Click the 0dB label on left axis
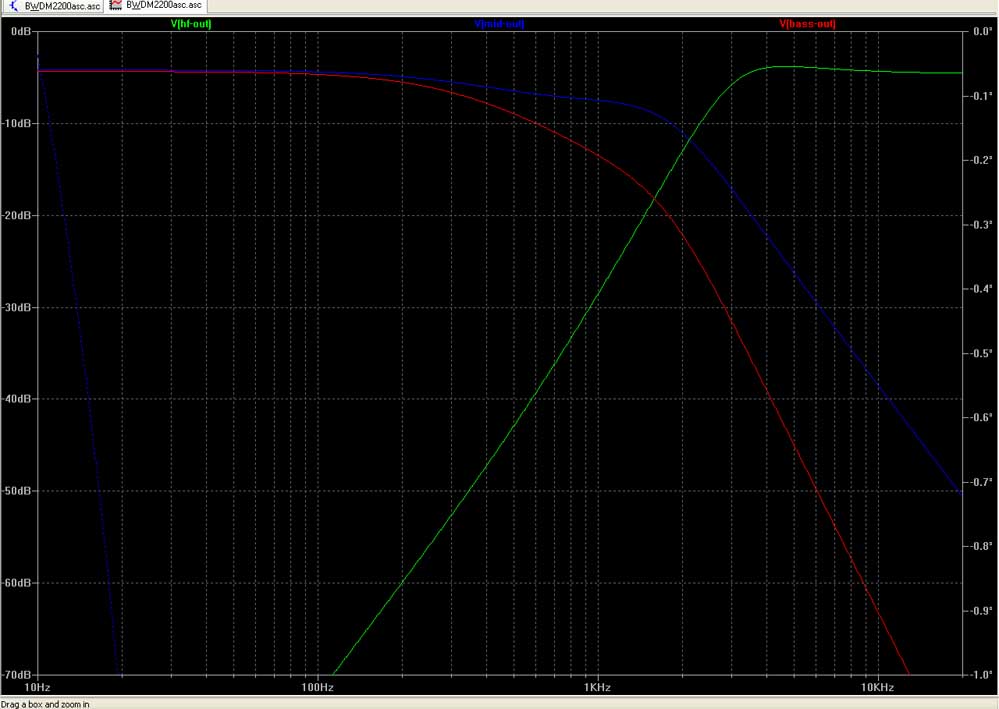This screenshot has height=709, width=999. [21, 31]
